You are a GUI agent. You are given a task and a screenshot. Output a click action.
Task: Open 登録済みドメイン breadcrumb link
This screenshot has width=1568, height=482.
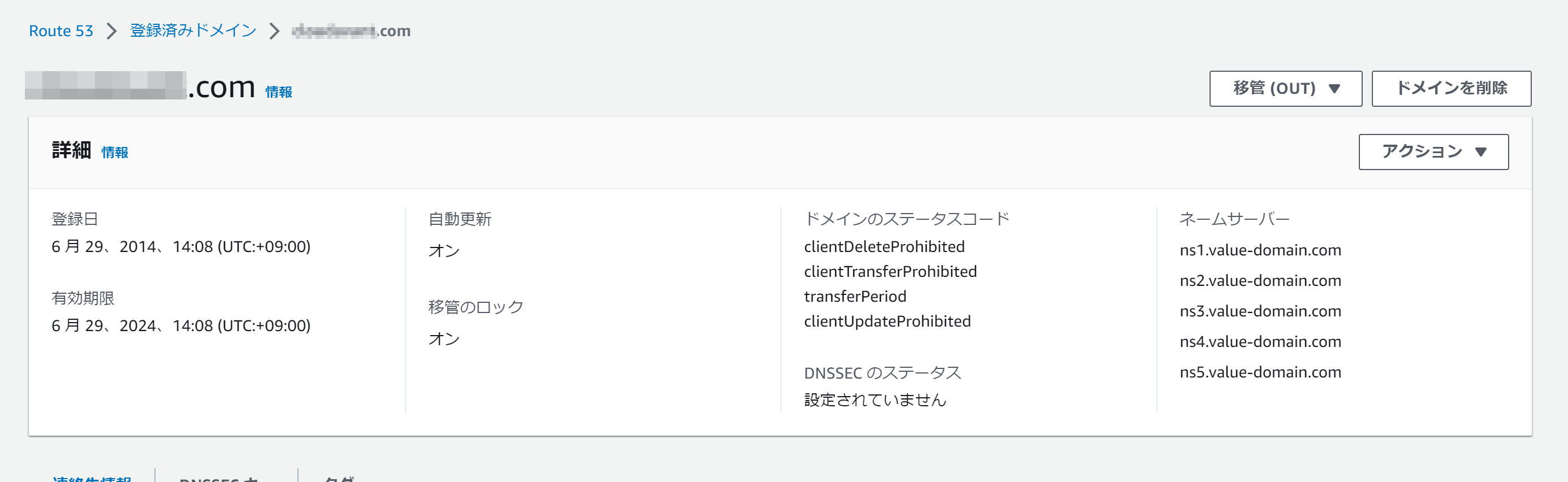pyautogui.click(x=193, y=31)
